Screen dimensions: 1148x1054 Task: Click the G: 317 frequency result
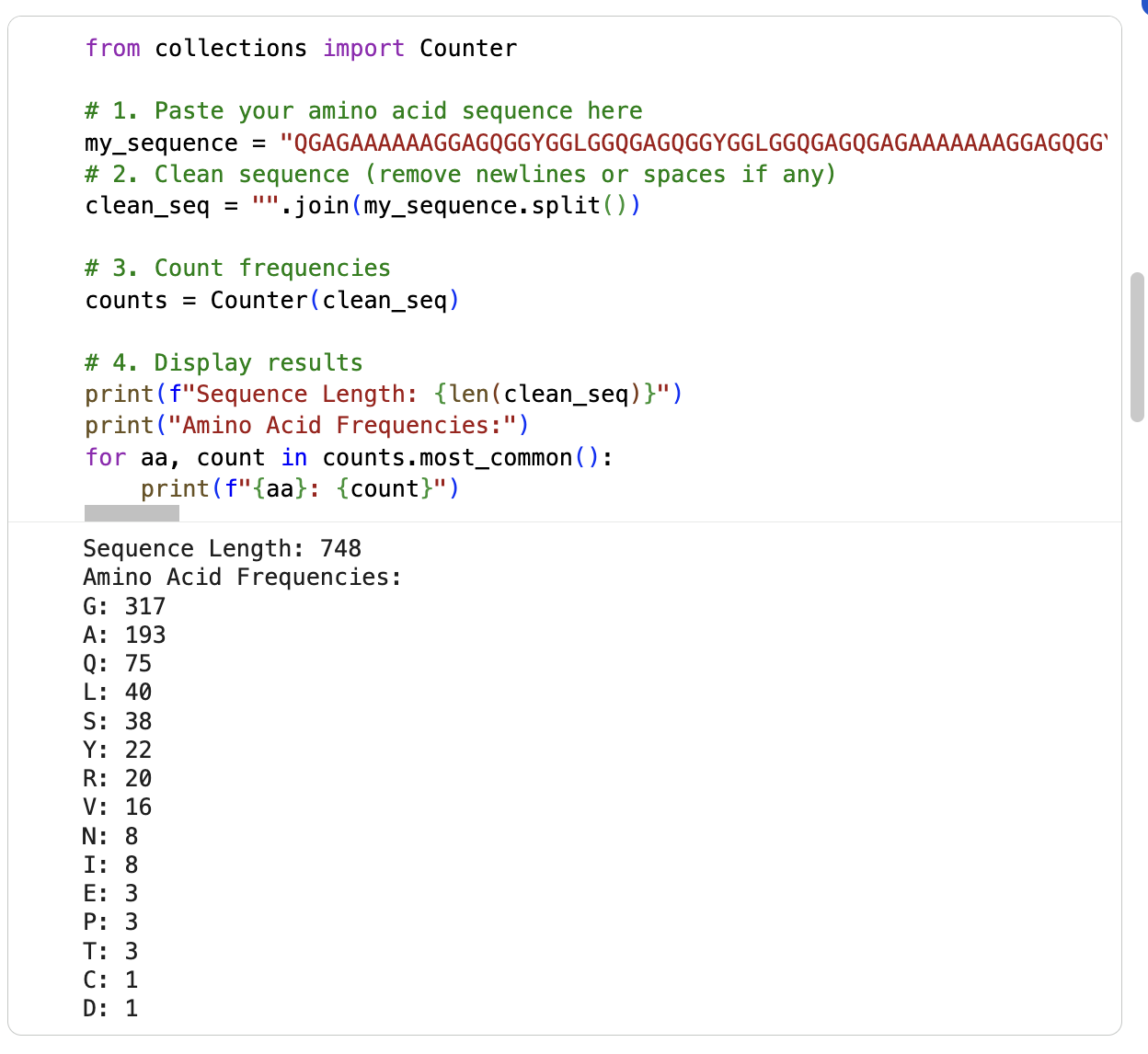(123, 606)
